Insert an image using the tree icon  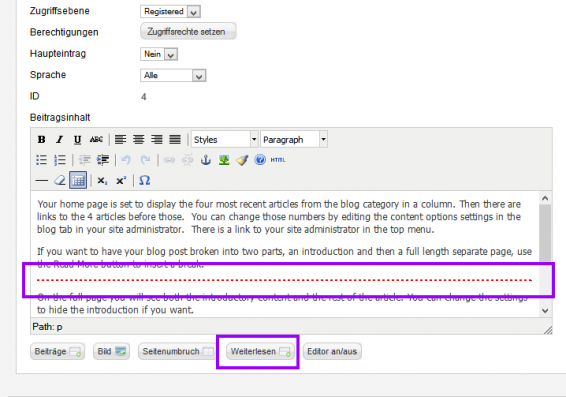pos(224,160)
